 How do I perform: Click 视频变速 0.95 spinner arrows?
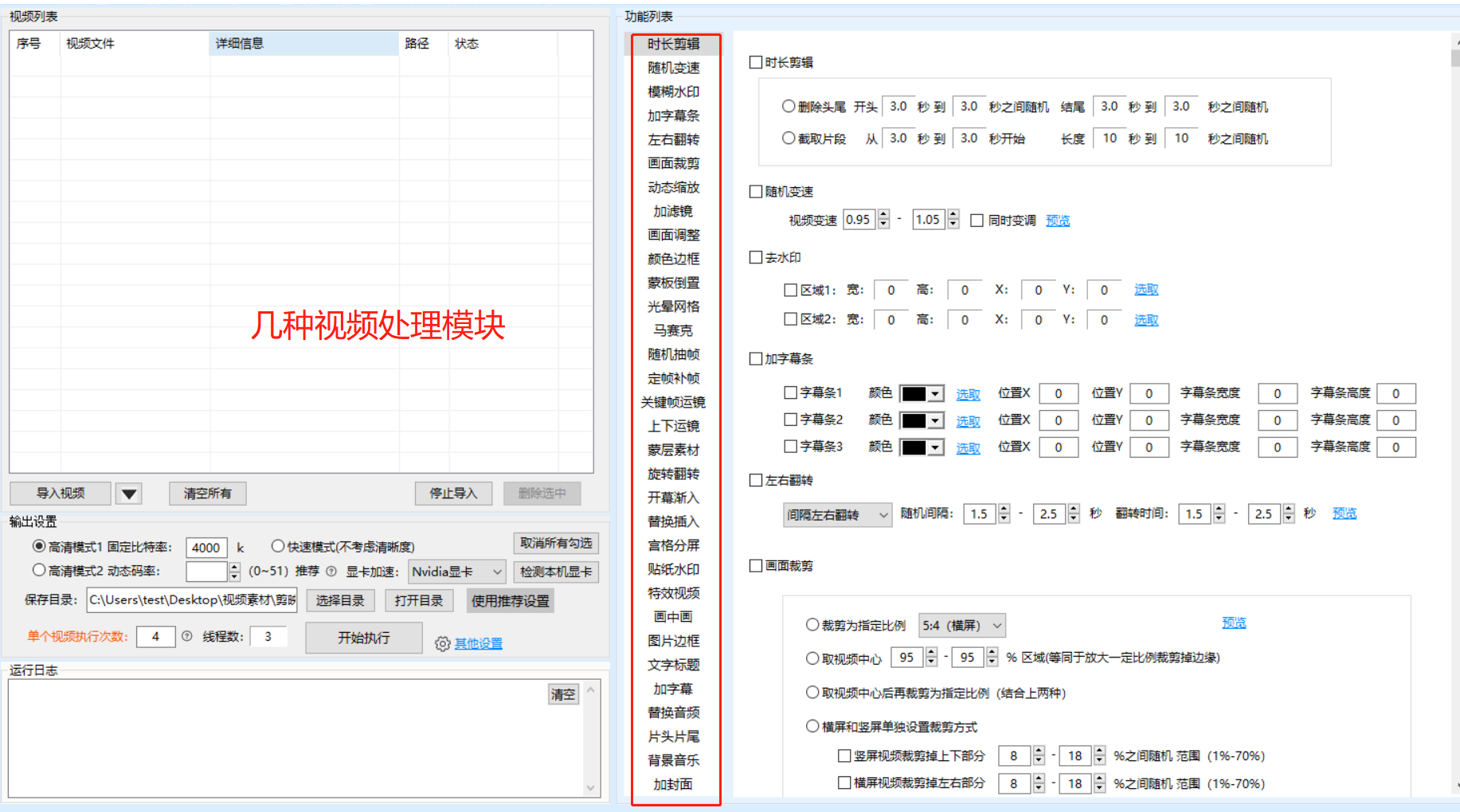pyautogui.click(x=883, y=220)
